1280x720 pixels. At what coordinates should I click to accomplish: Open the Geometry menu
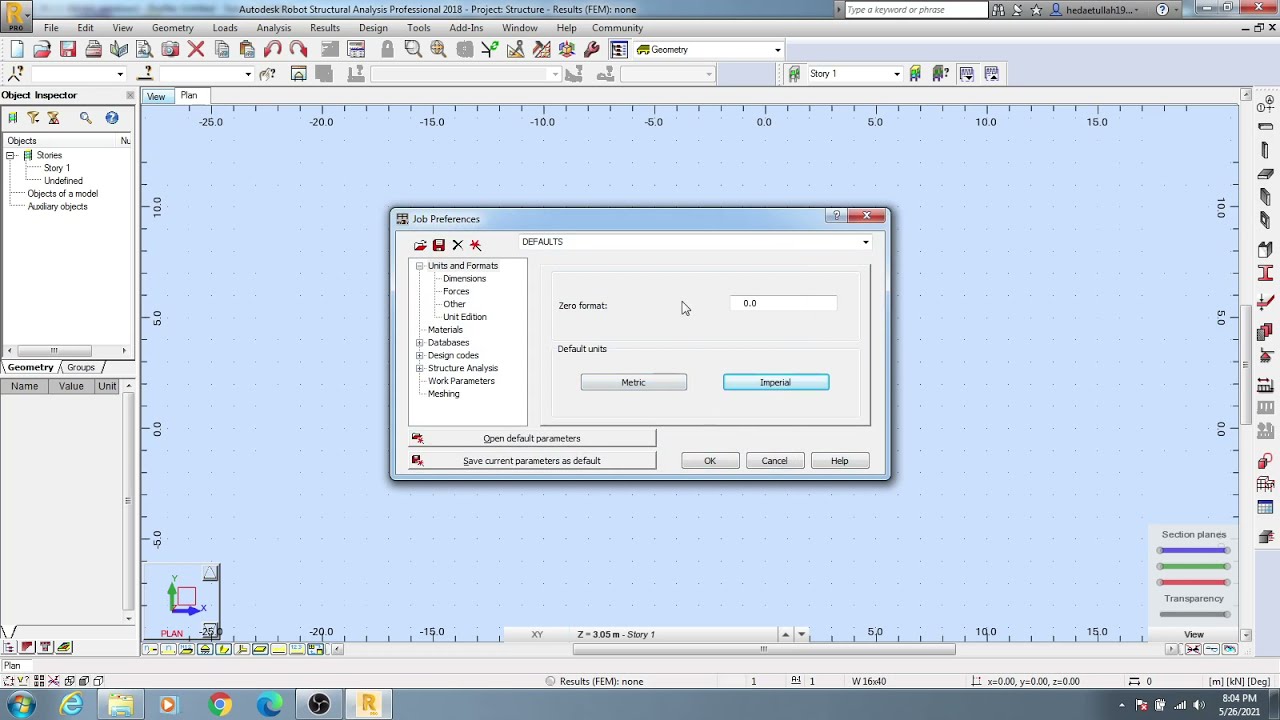[x=173, y=28]
